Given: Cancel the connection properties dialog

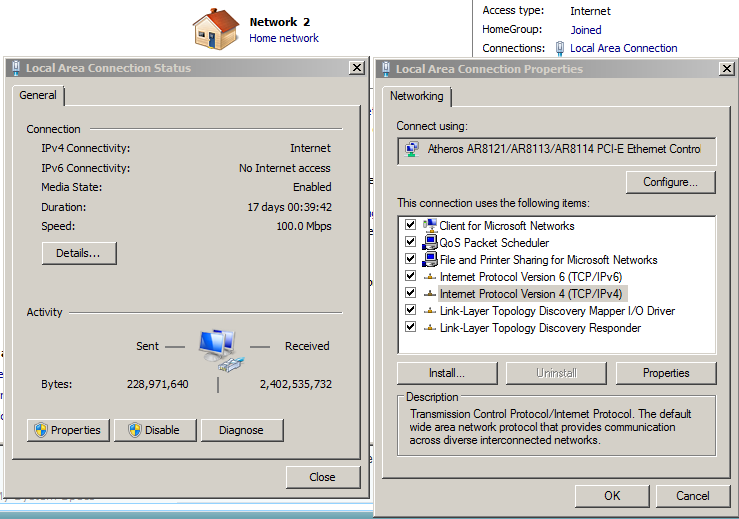Looking at the screenshot, I should (693, 496).
